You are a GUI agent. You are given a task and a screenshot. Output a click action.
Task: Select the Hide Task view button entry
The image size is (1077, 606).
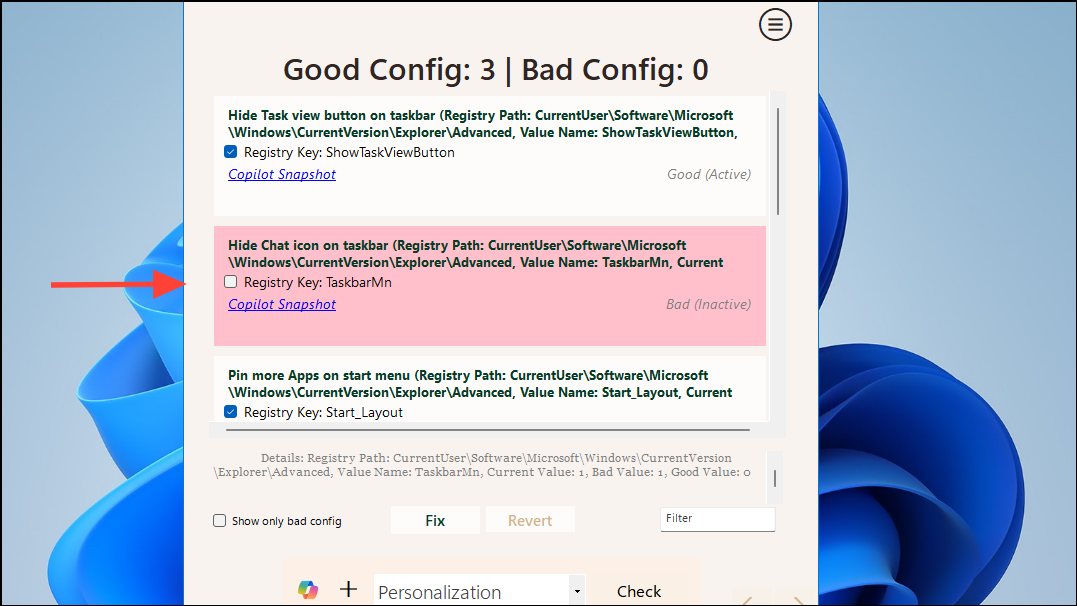tap(490, 156)
